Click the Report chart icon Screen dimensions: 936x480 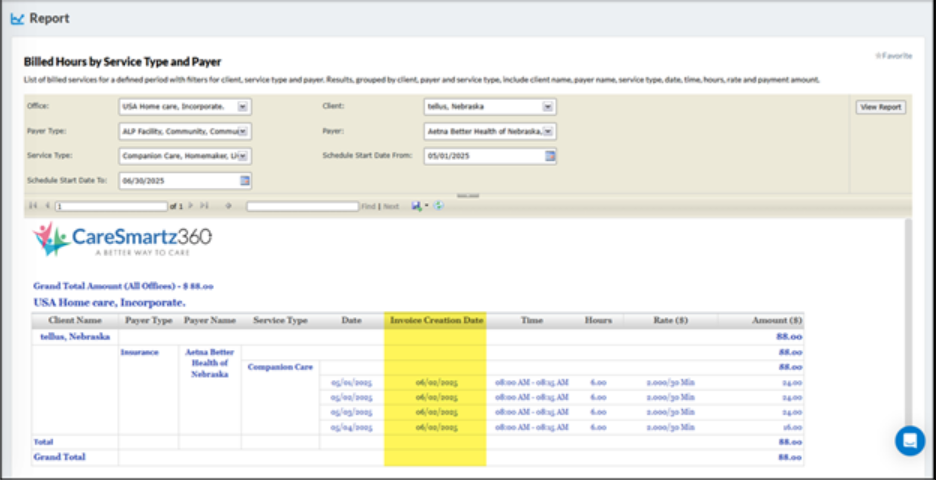click(17, 19)
